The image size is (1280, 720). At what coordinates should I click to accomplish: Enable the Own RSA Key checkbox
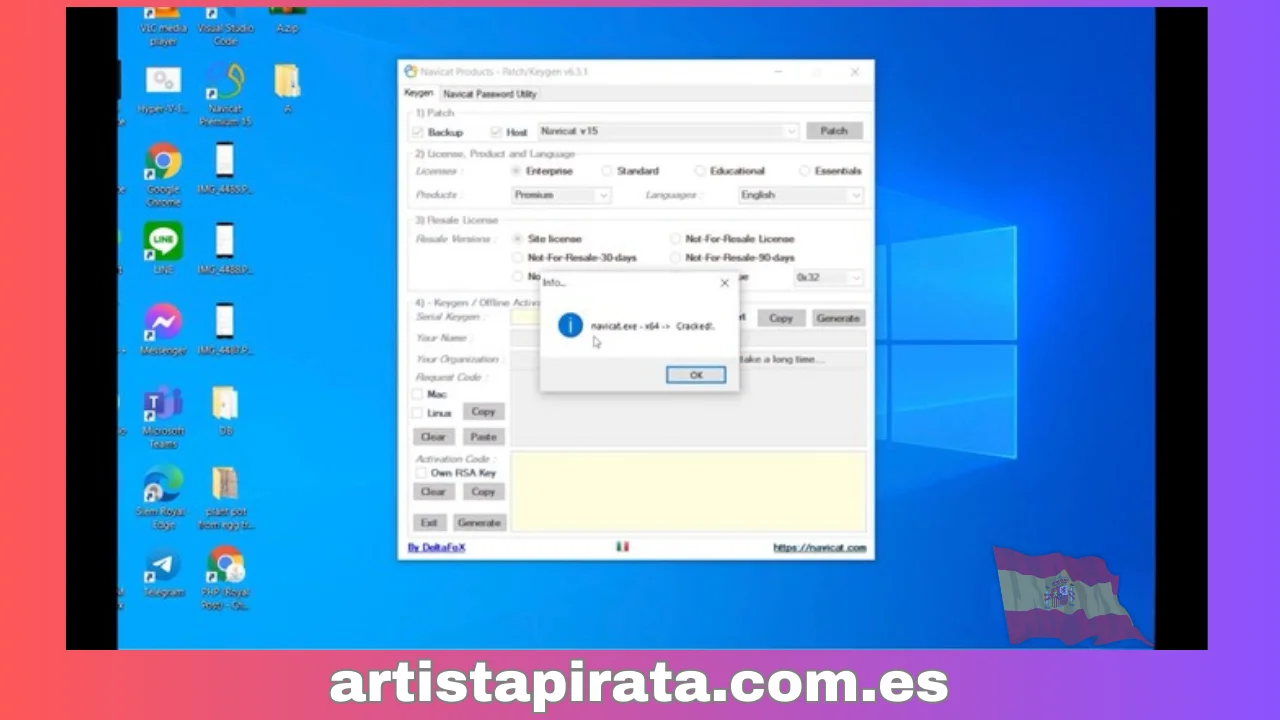tap(421, 472)
